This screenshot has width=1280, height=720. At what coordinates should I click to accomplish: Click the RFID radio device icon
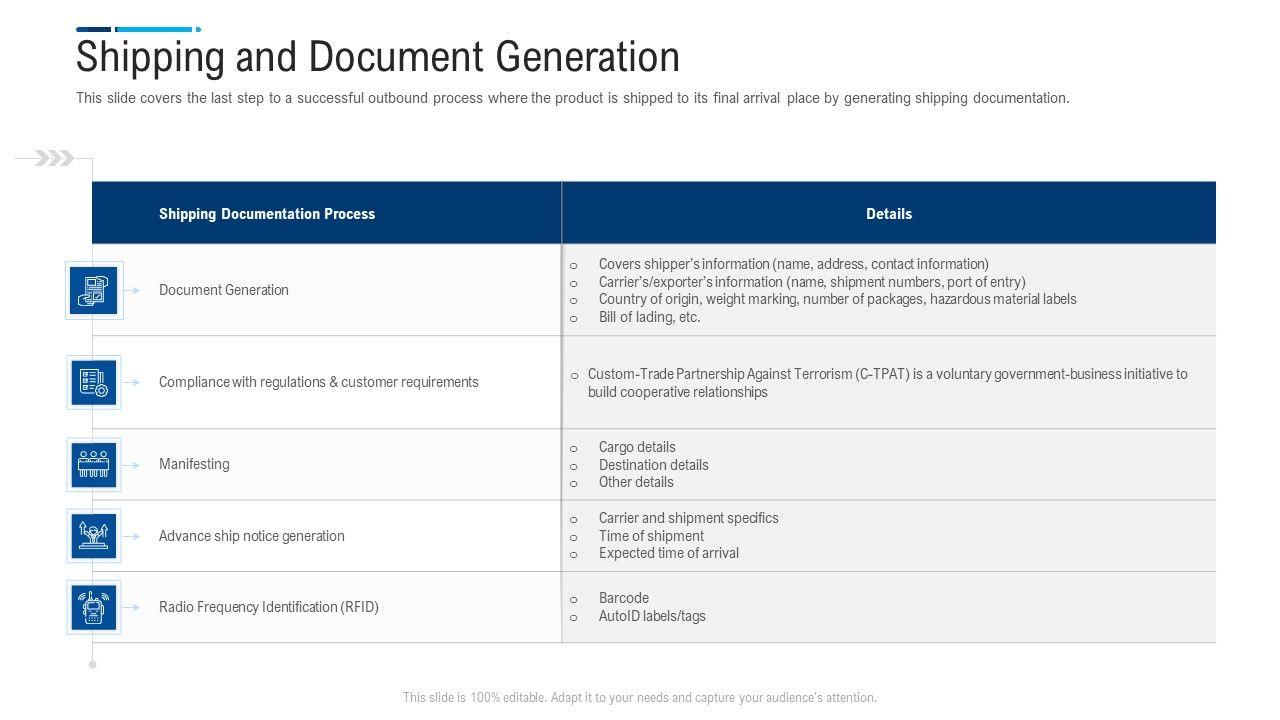point(94,607)
